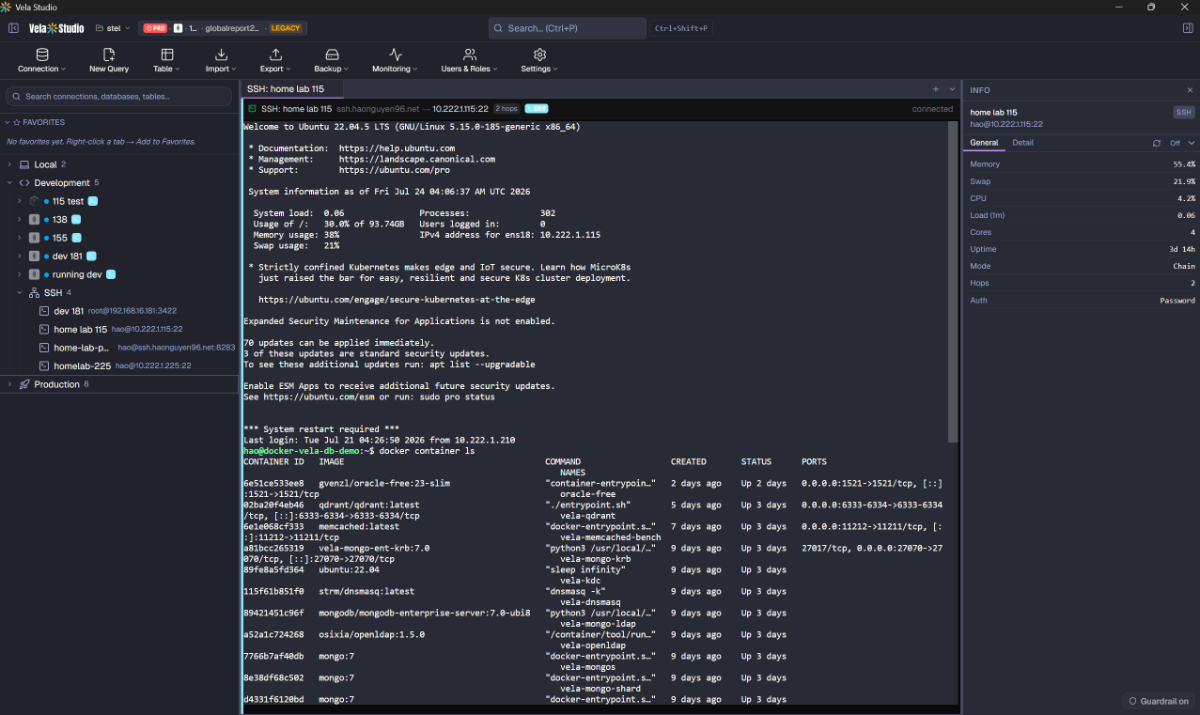This screenshot has height=715, width=1200.
Task: Switch to 'SSH: home lab 115' tab
Action: (x=285, y=89)
